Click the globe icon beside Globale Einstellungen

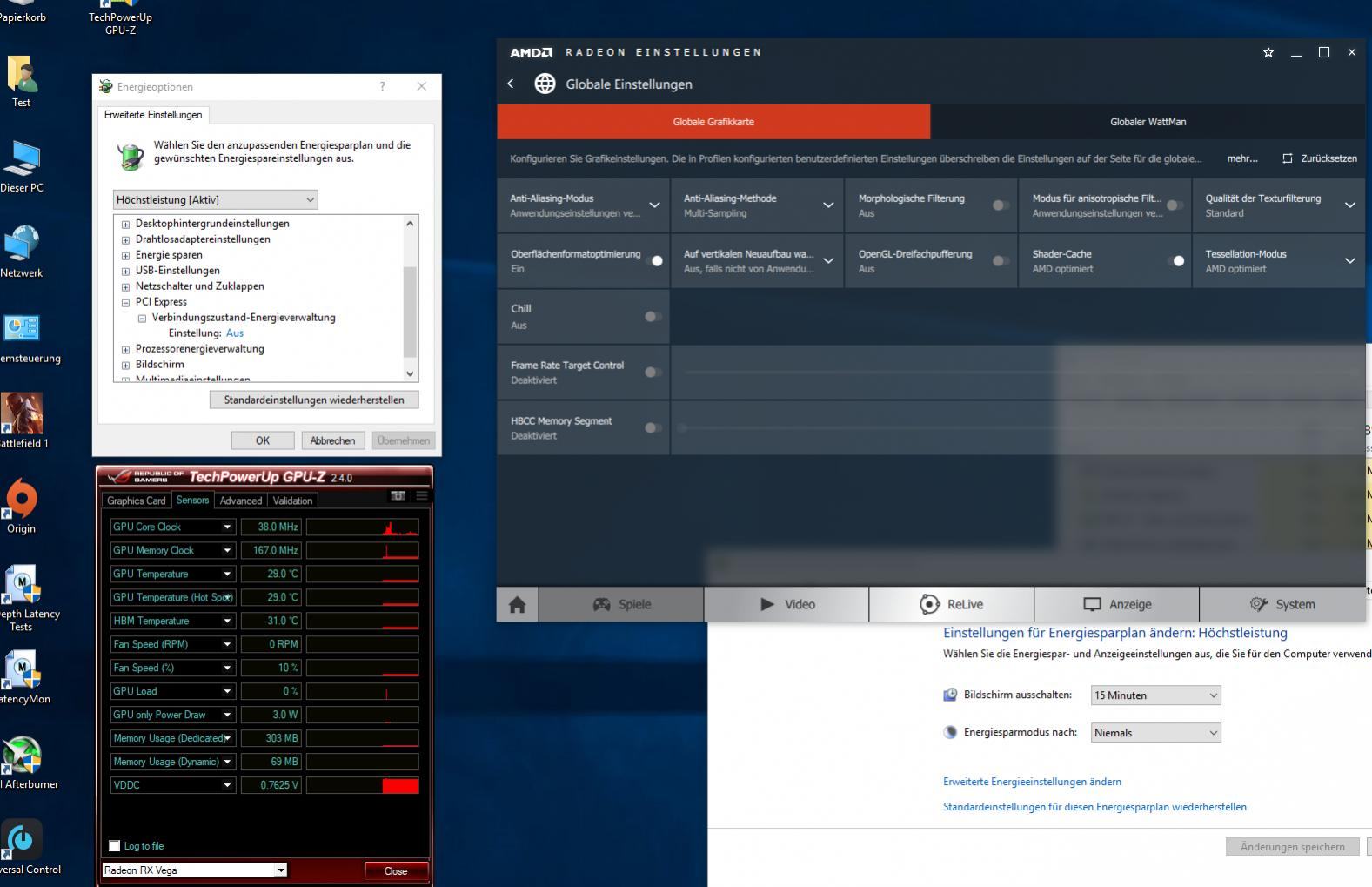[x=545, y=84]
